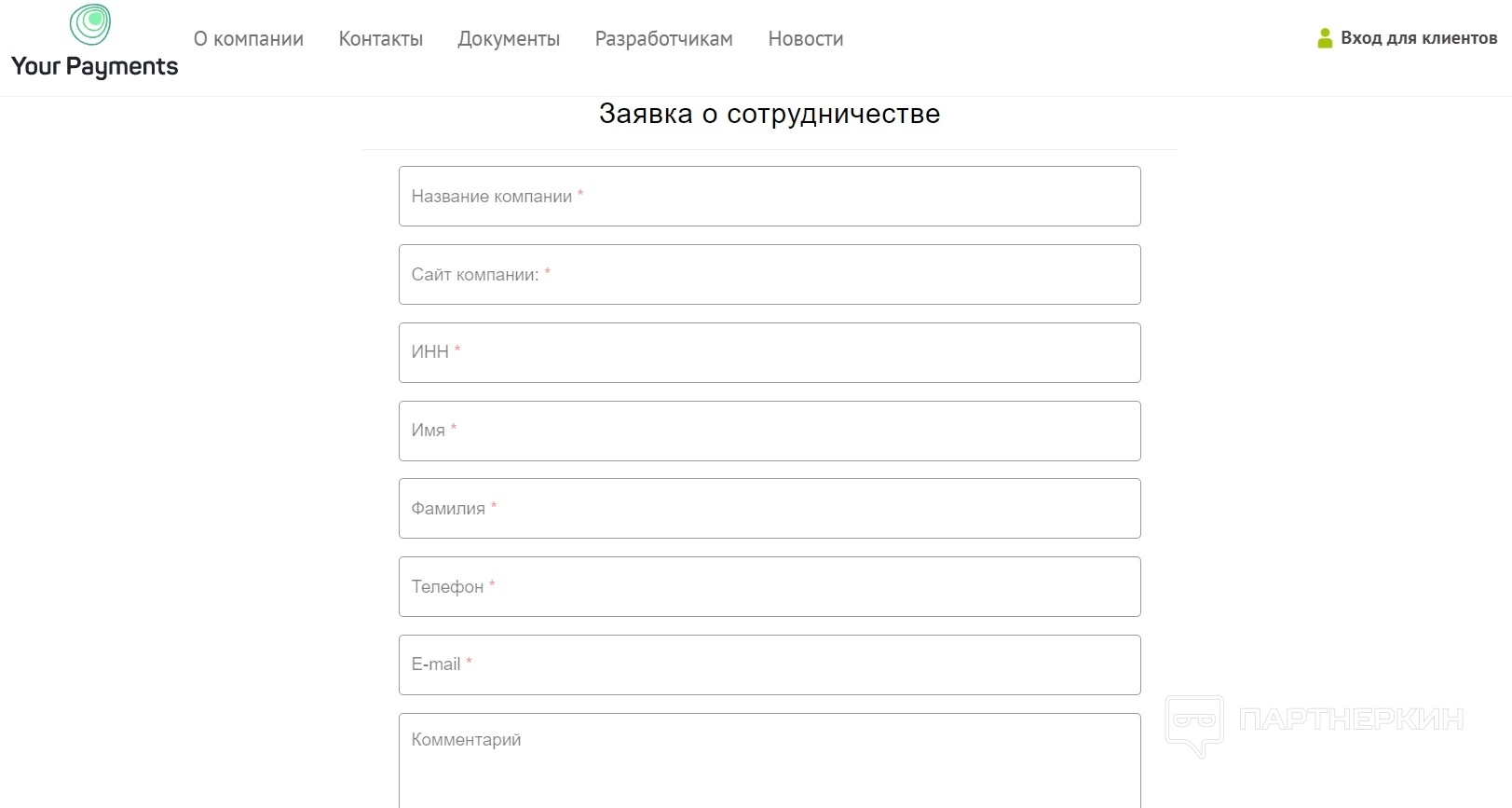Screen dimensions: 1512x808
Task: Select the E-mail input field
Action: 770,664
